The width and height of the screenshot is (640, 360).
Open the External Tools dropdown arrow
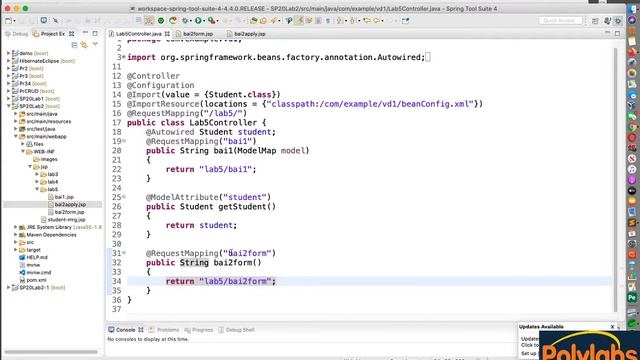(x=218, y=21)
